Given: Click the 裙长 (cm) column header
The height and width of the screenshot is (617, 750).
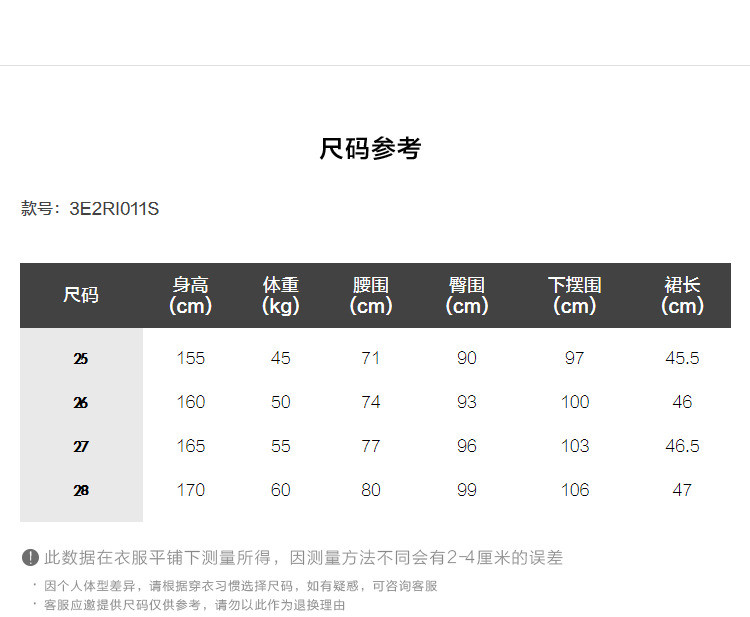Looking at the screenshot, I should 682,295.
